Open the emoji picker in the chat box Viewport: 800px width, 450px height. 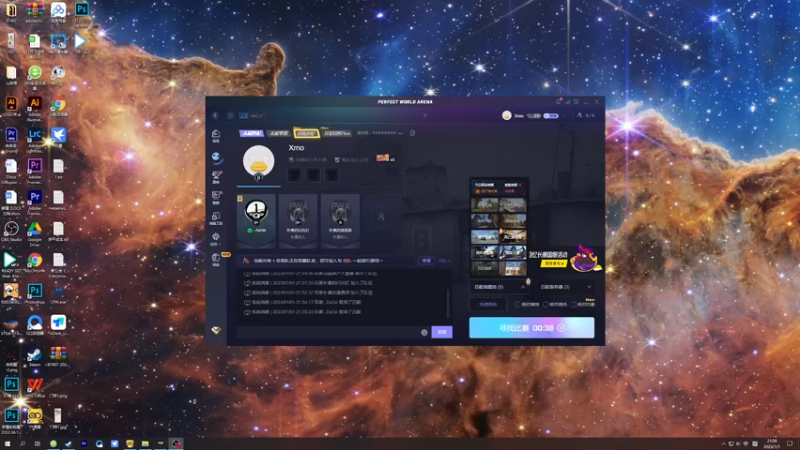(x=424, y=332)
